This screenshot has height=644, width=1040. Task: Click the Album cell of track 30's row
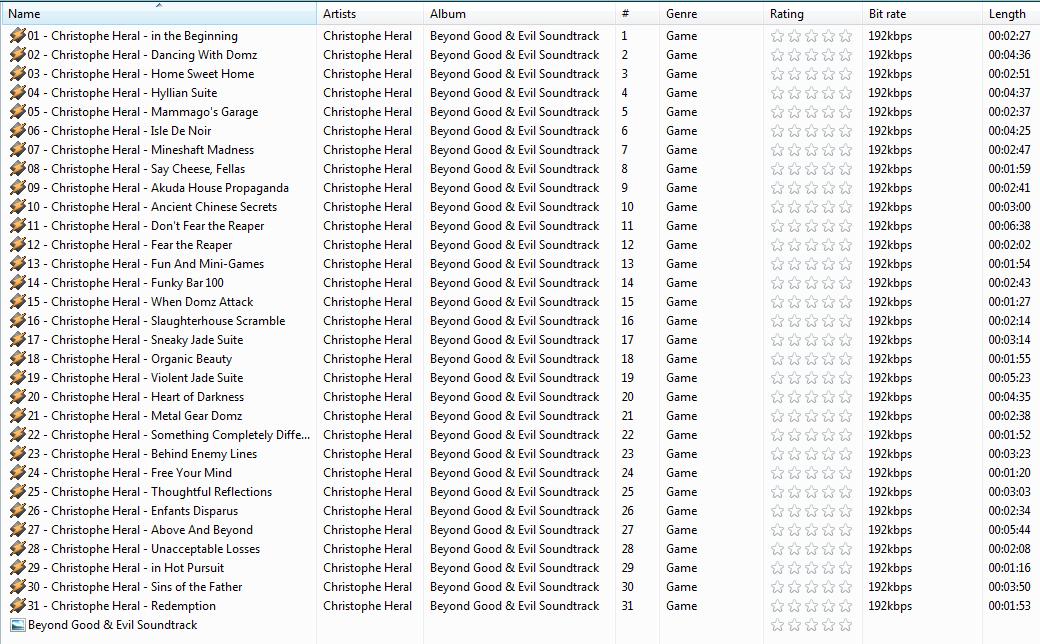pyautogui.click(x=515, y=587)
